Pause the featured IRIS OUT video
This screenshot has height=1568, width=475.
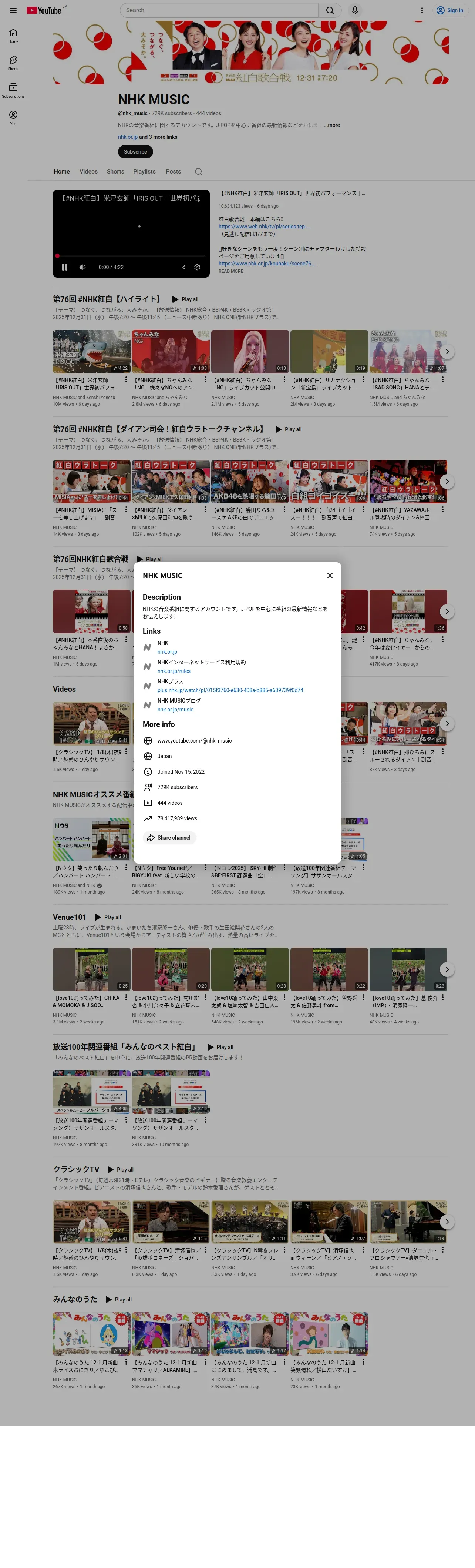[x=64, y=267]
